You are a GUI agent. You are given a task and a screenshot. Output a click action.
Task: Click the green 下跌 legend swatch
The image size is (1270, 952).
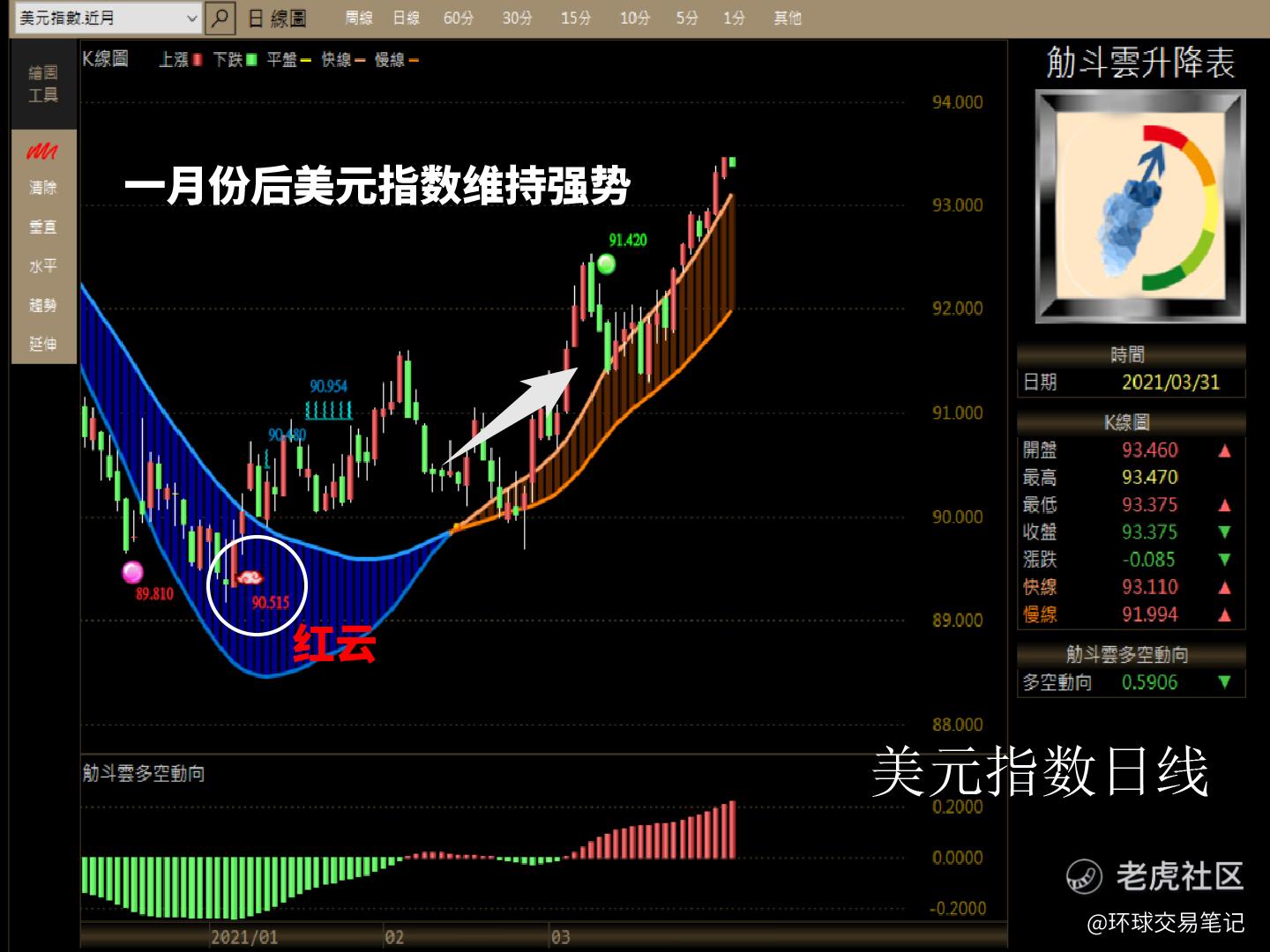pyautogui.click(x=251, y=60)
